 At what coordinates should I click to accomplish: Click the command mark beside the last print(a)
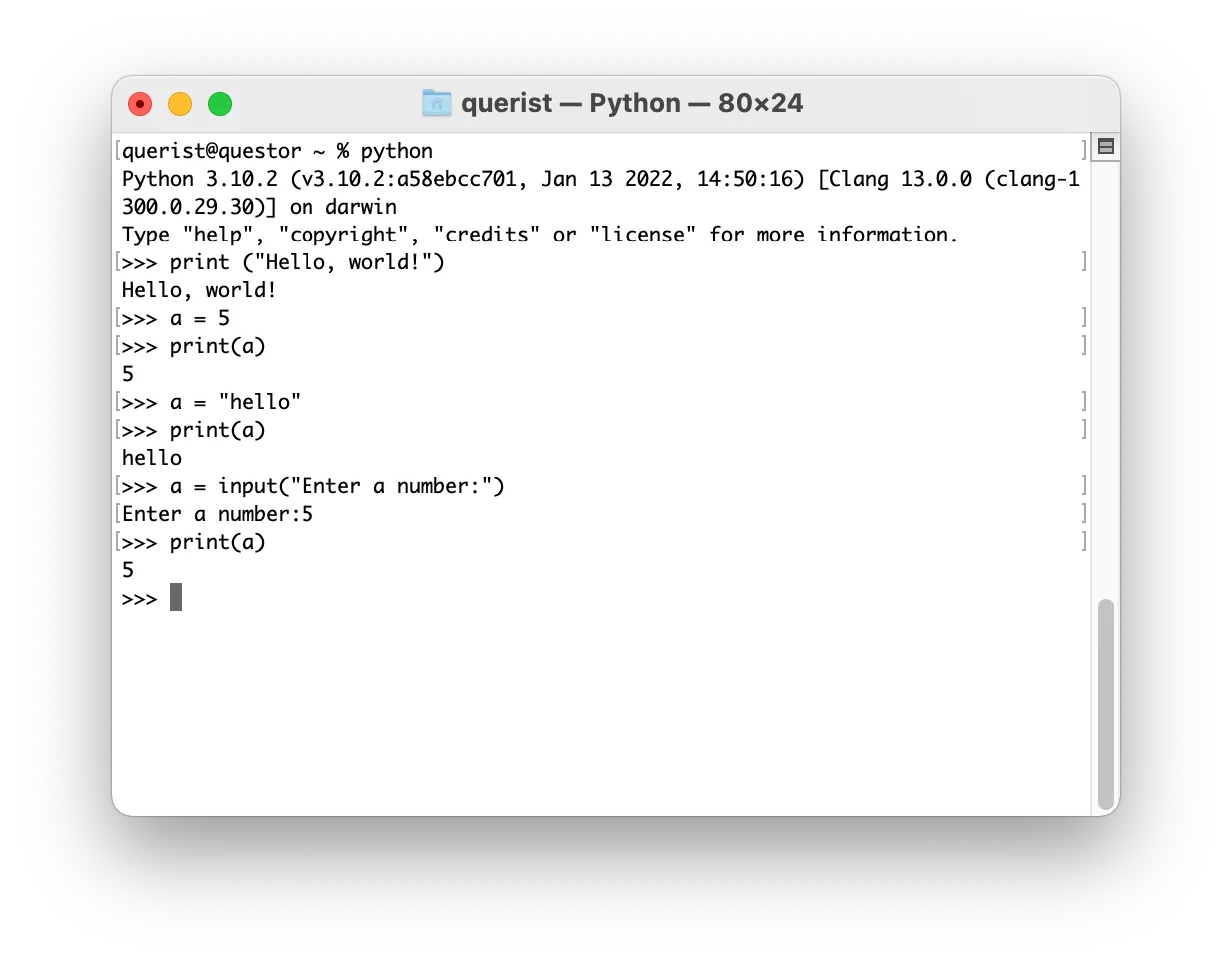[x=118, y=542]
